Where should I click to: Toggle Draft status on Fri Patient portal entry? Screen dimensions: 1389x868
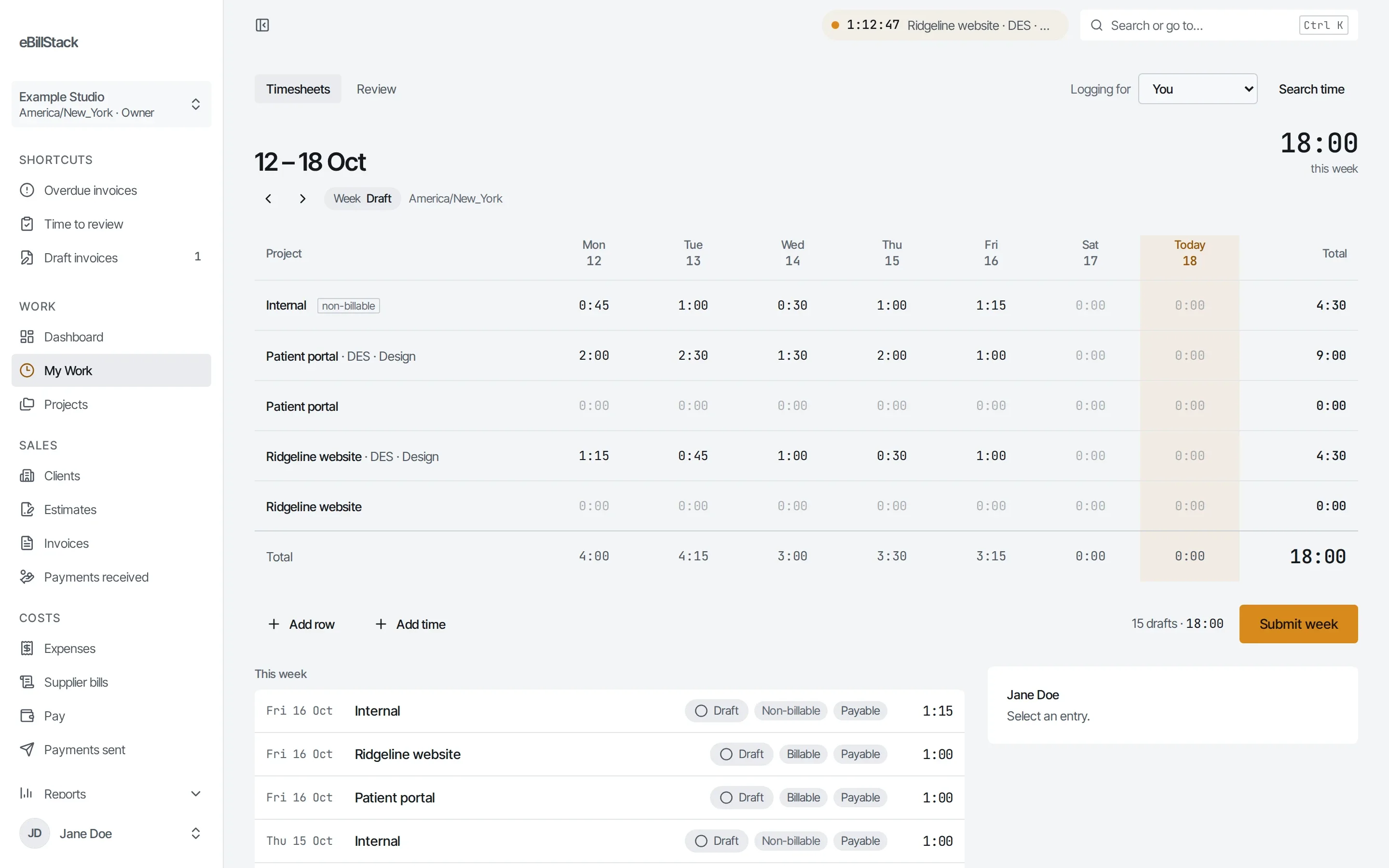742,798
